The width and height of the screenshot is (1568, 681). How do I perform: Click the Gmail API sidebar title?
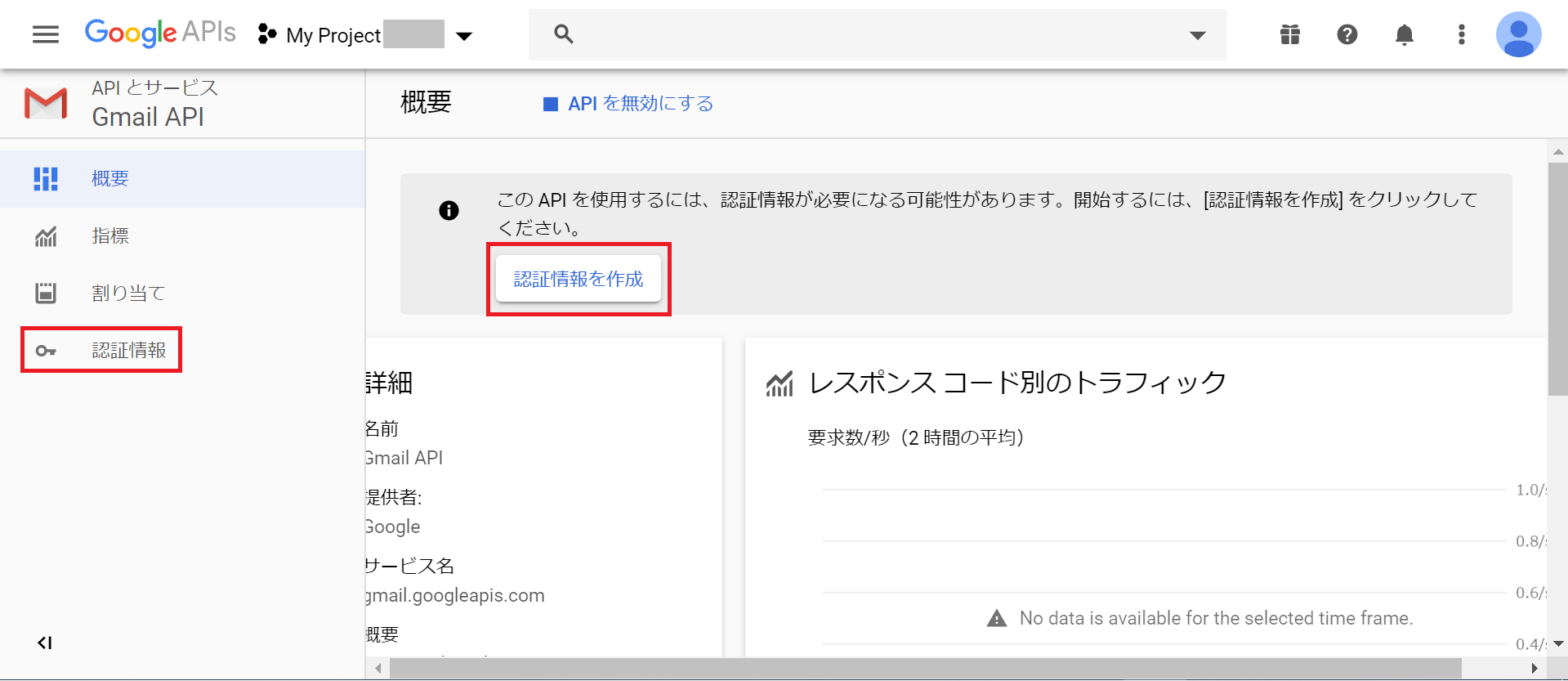click(148, 117)
